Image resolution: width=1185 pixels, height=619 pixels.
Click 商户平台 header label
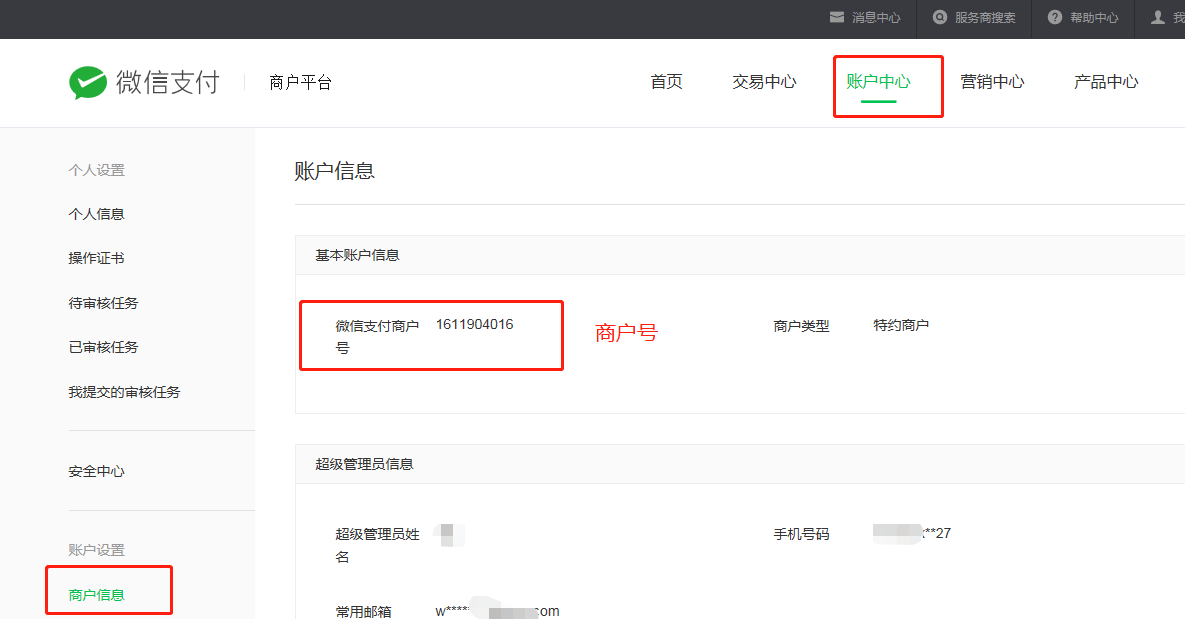300,82
